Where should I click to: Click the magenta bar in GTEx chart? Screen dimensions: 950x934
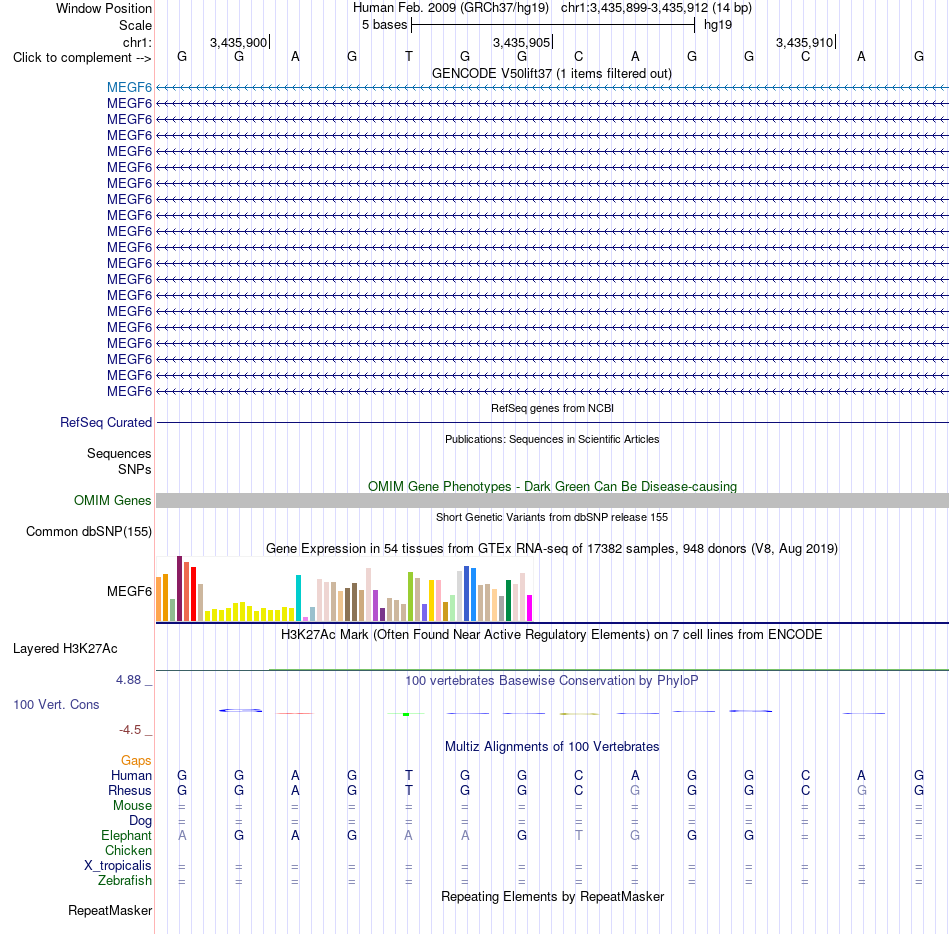pyautogui.click(x=530, y=608)
